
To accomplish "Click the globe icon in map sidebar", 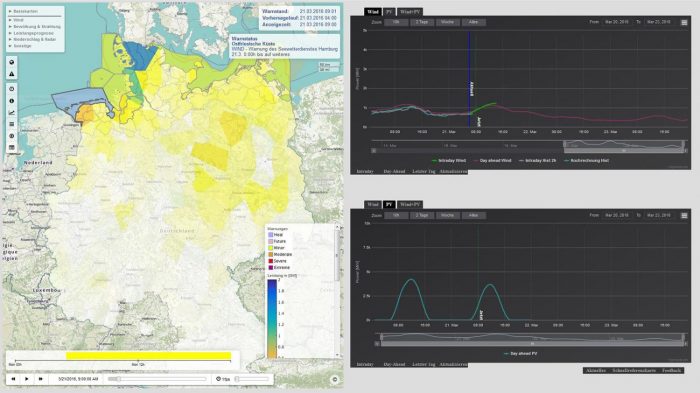I will tap(12, 63).
